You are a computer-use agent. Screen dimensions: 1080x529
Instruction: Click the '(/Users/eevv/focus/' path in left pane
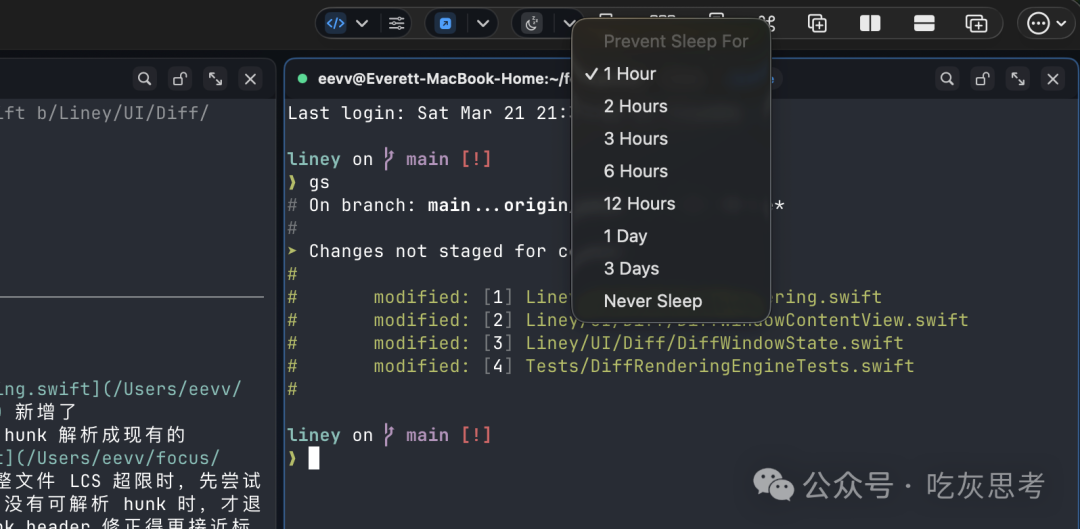116,458
